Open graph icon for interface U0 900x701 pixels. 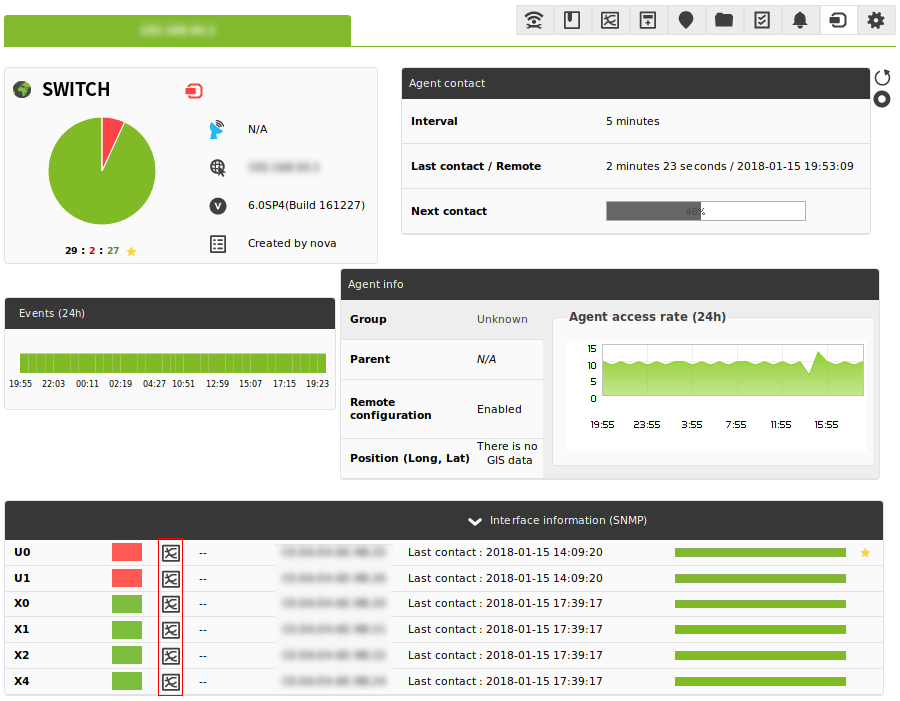(x=170, y=553)
